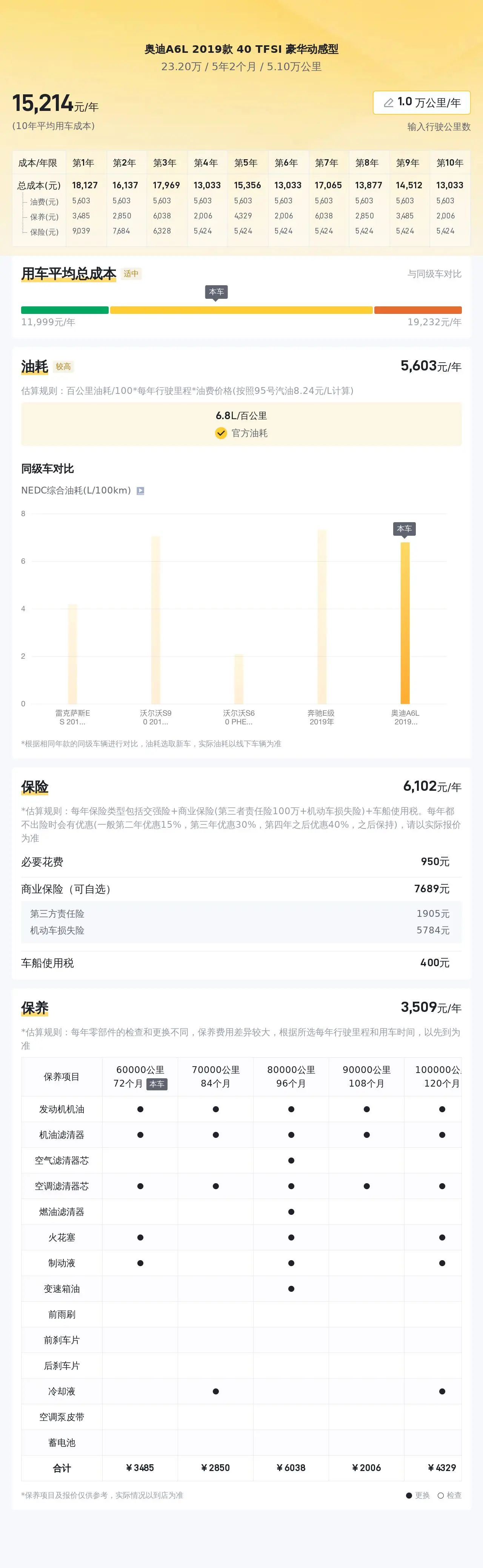The width and height of the screenshot is (483, 1568).
Task: Select the 沃尔沃S90 fuel bar
Action: (155, 620)
